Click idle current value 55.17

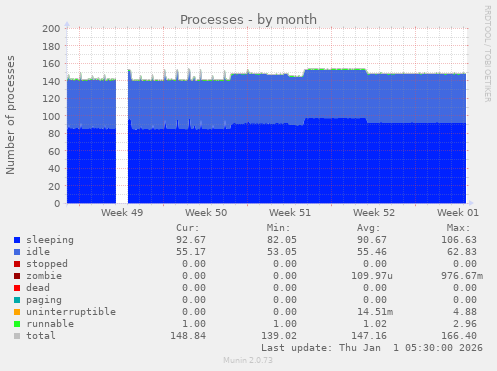pyautogui.click(x=191, y=252)
